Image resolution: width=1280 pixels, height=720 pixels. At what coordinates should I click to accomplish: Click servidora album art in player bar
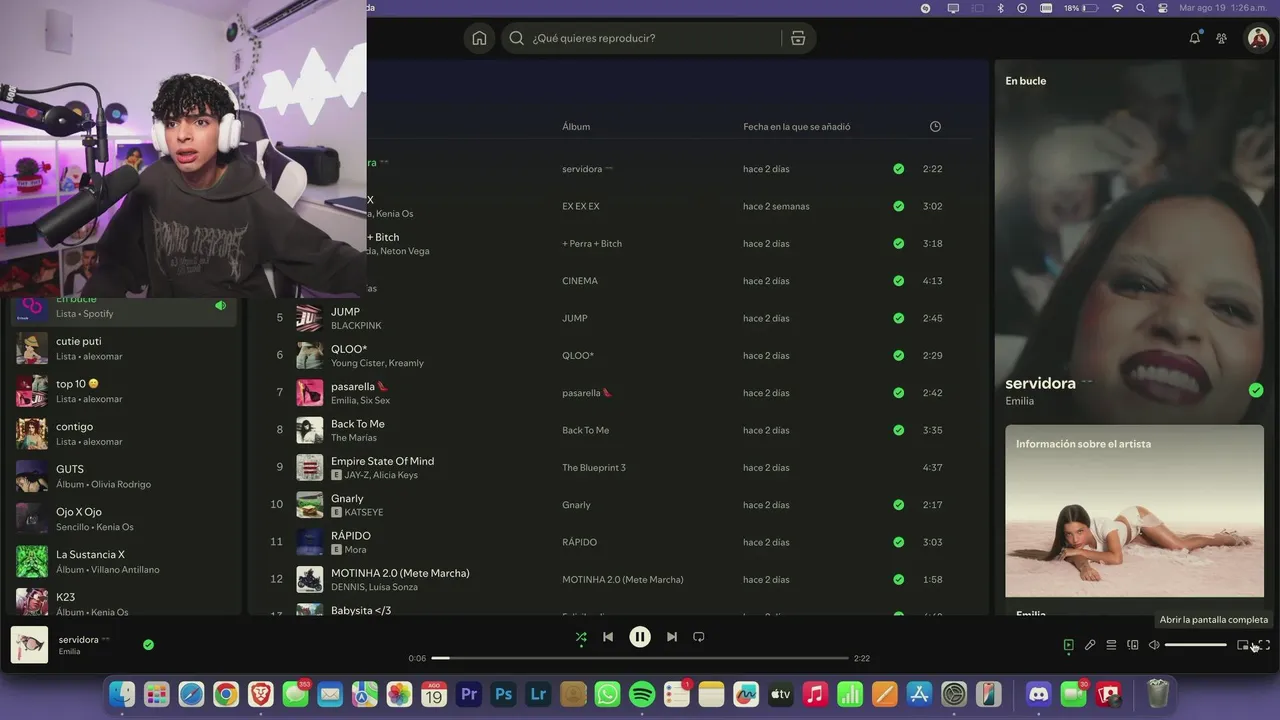[x=29, y=645]
